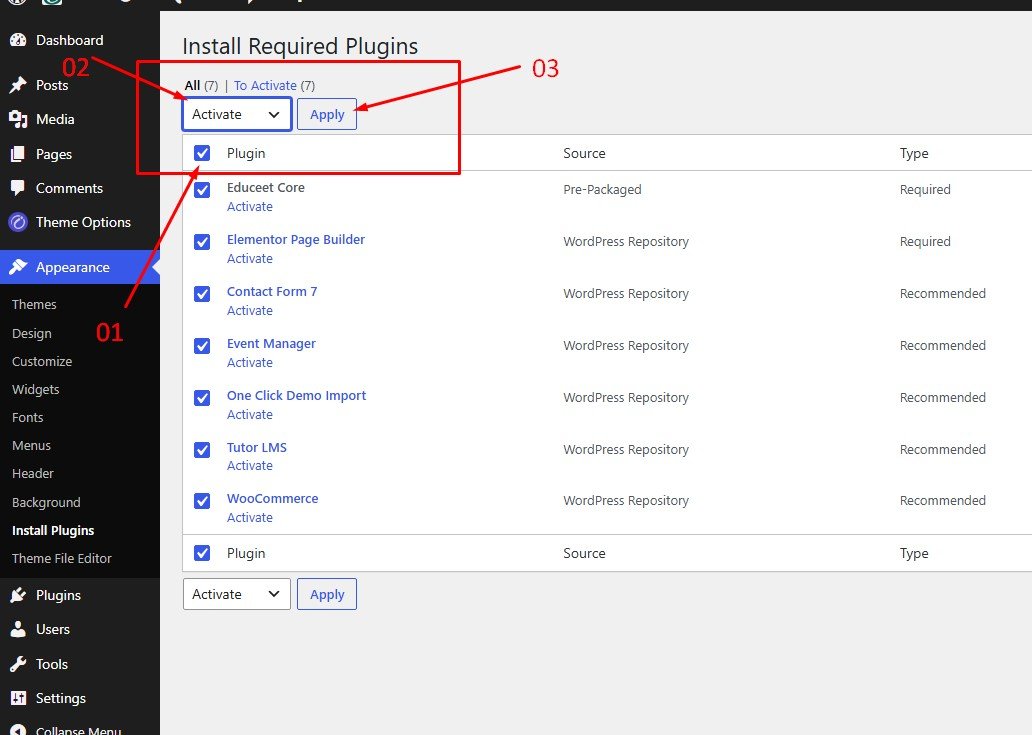
Task: Open the Customize submenu item
Action: pyautogui.click(x=42, y=361)
